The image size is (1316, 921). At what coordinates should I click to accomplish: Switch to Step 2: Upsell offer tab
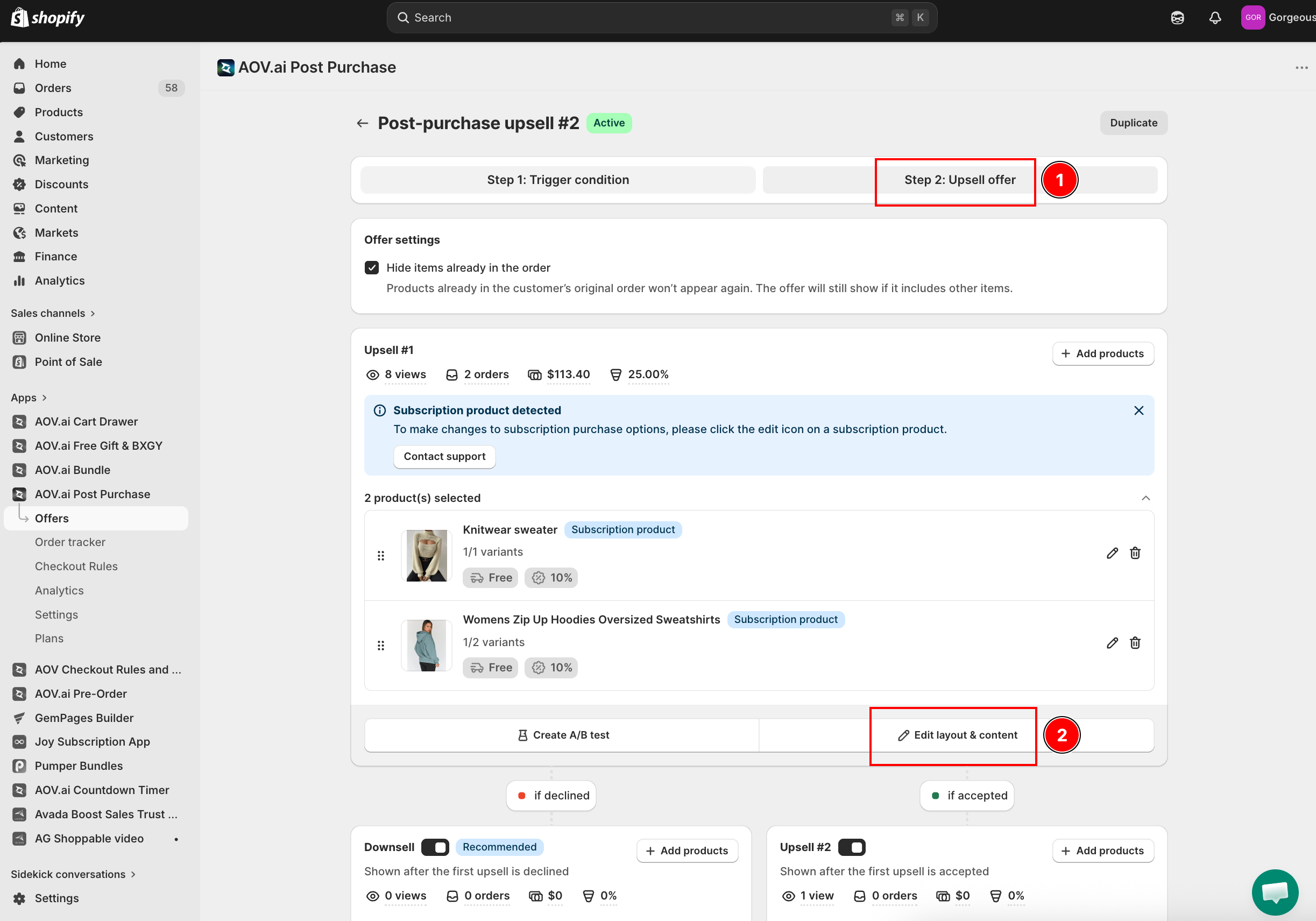(x=960, y=180)
